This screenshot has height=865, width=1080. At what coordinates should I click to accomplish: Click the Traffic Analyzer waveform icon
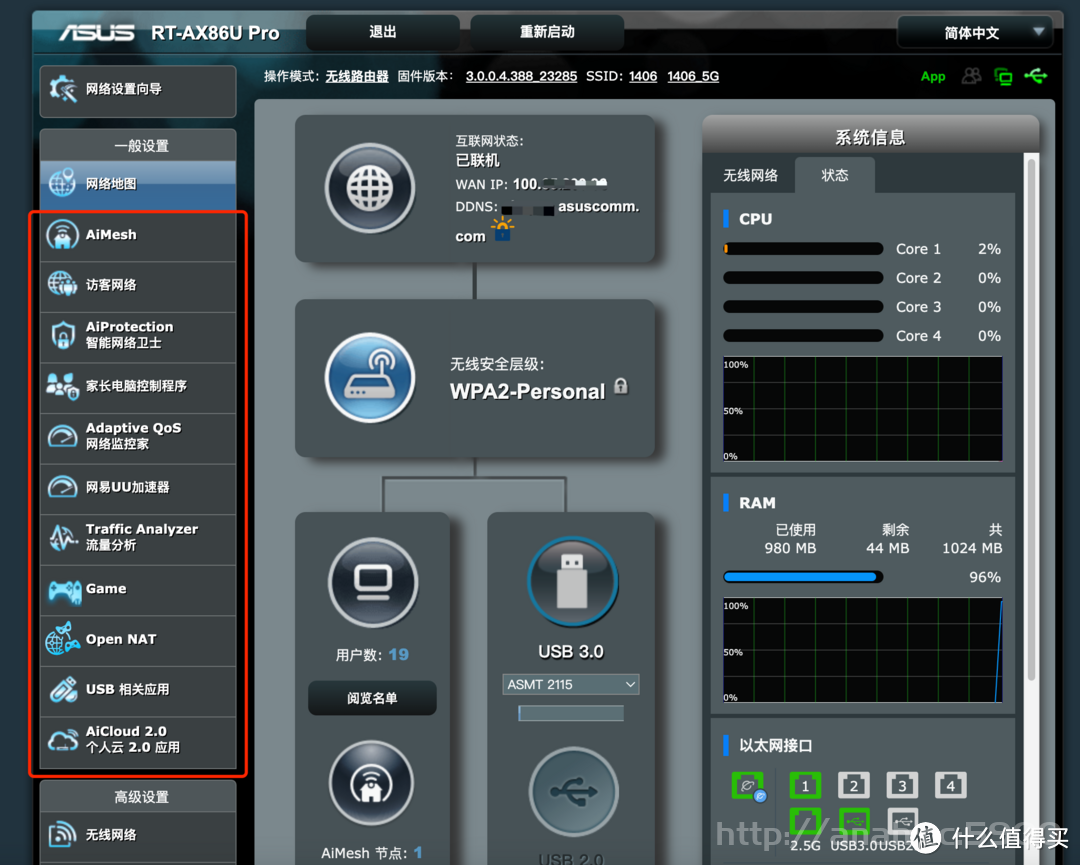[x=63, y=537]
